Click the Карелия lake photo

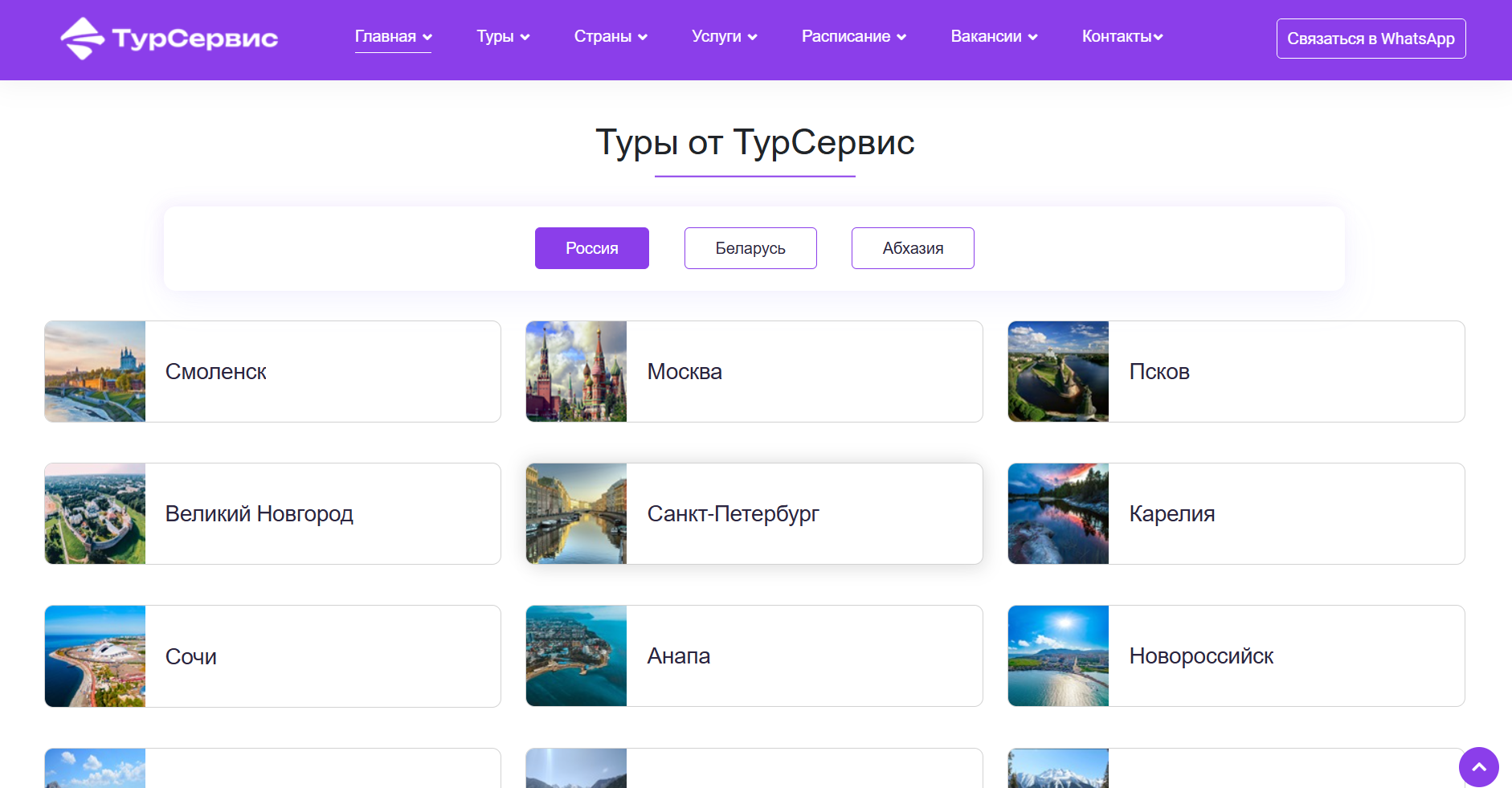1058,514
